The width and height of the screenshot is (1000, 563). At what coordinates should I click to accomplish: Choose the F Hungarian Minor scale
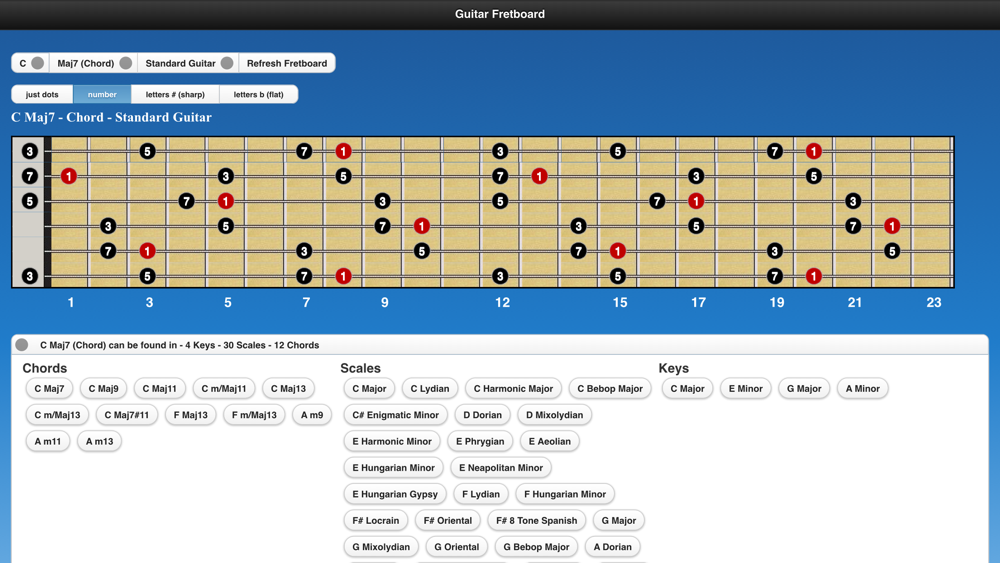tap(565, 494)
